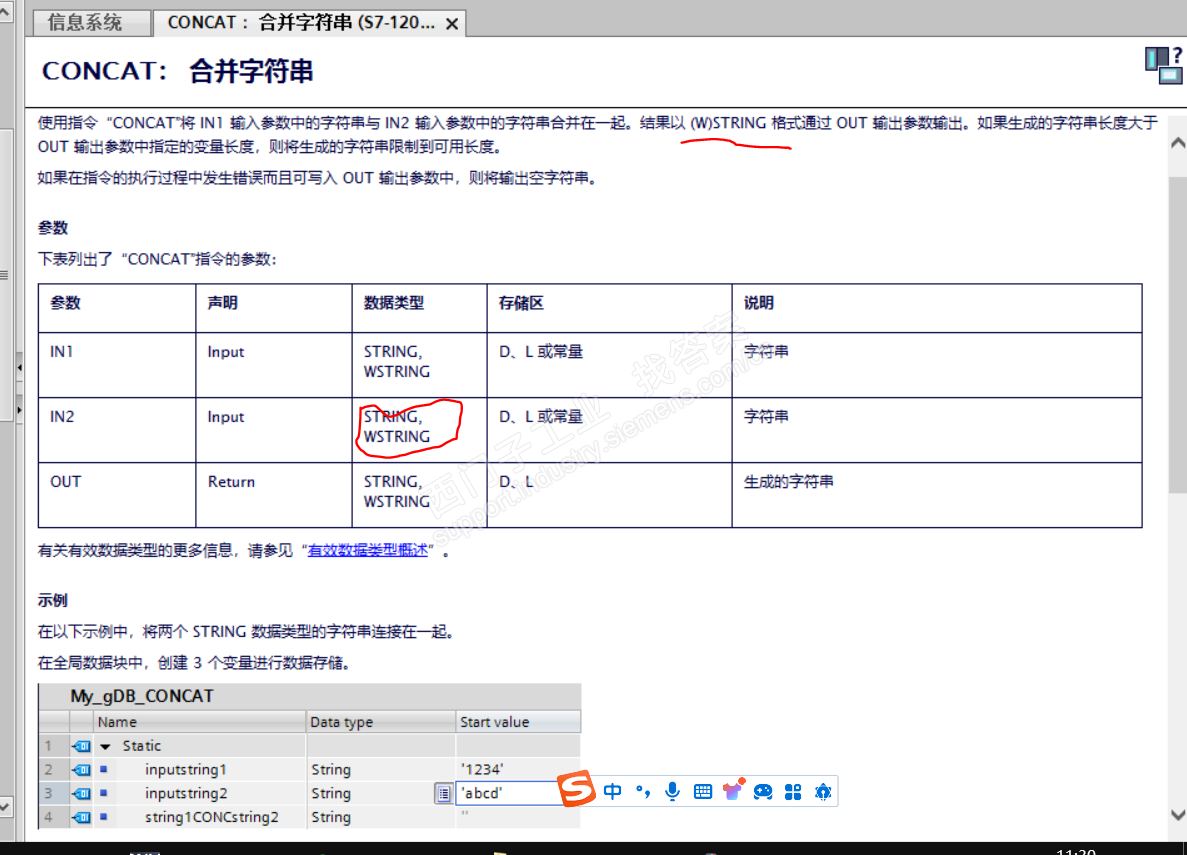Click the IN2 parameter cell

pyautogui.click(x=117, y=430)
